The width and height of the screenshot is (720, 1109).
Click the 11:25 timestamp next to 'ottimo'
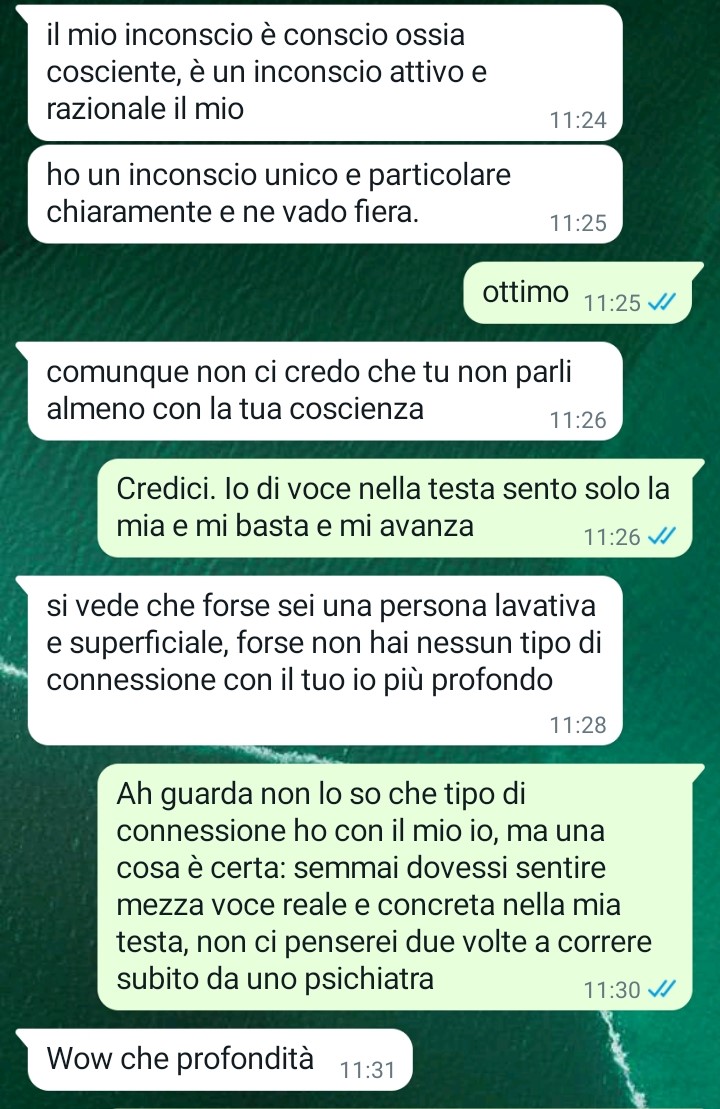[612, 303]
